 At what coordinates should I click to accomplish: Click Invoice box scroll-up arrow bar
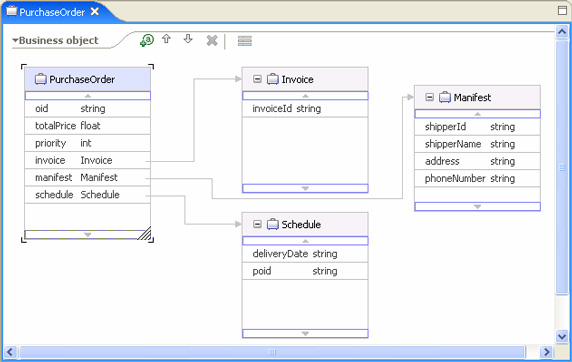[x=305, y=96]
